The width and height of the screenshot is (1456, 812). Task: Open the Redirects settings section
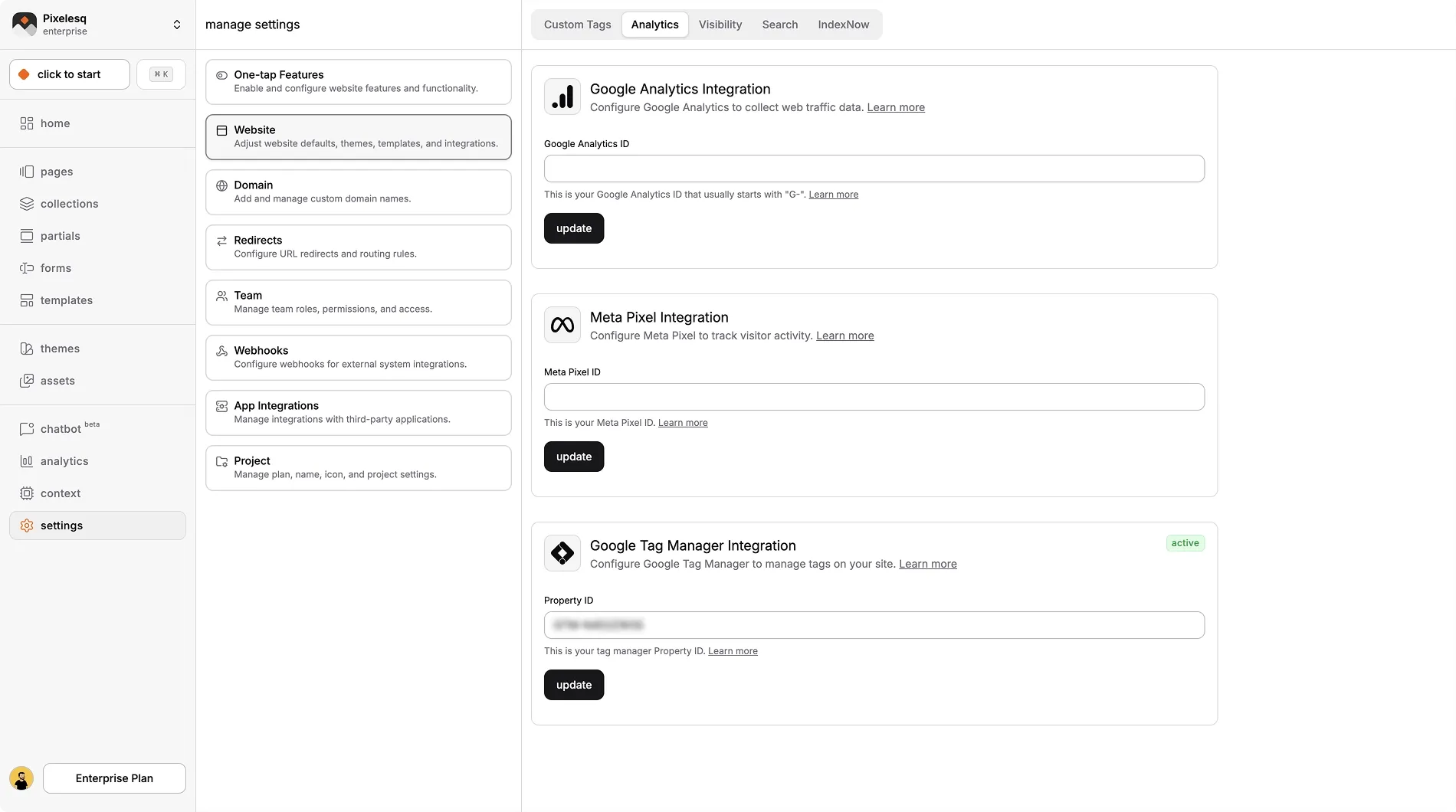point(358,247)
